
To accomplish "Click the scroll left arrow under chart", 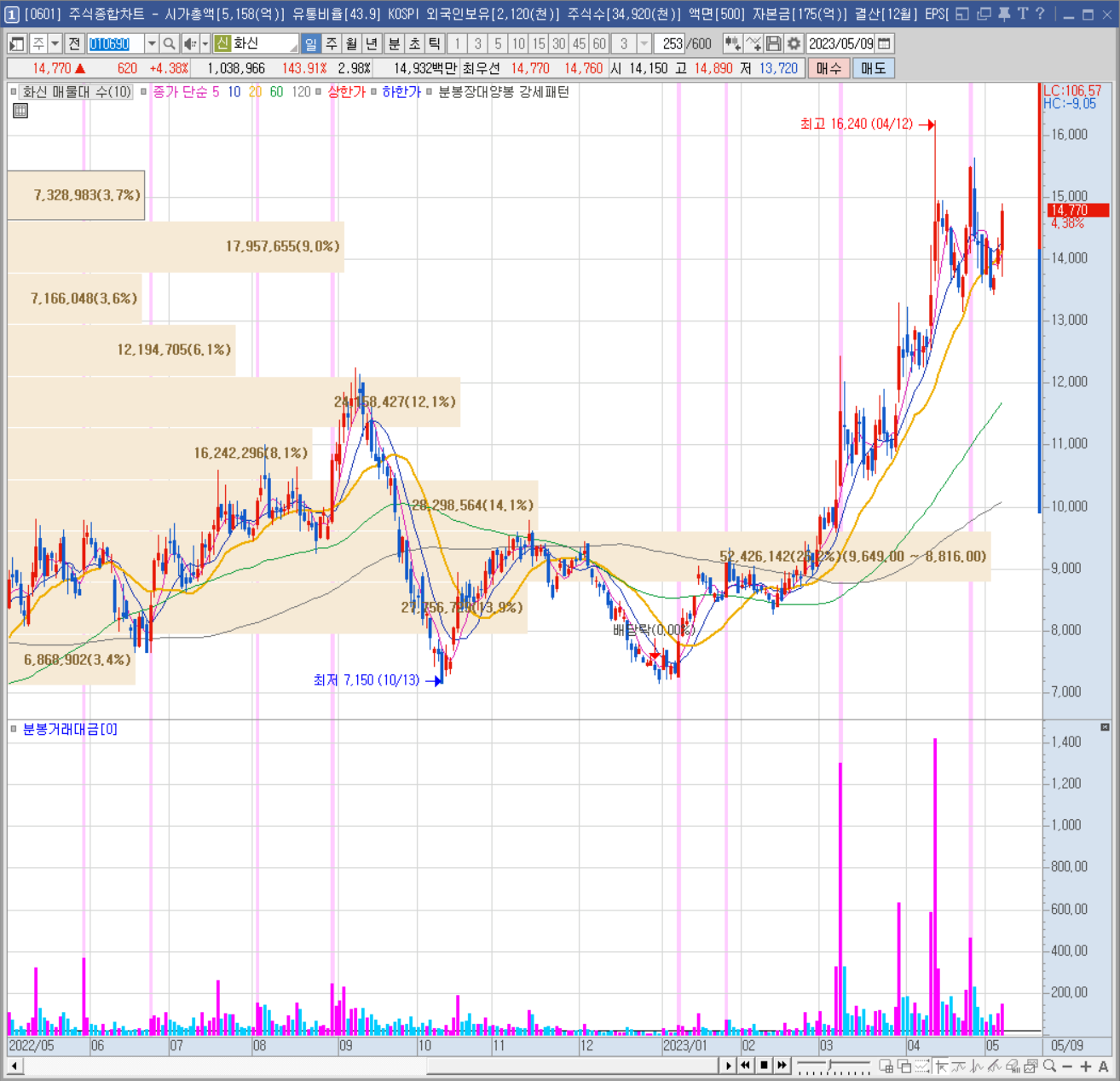I will click(14, 1066).
